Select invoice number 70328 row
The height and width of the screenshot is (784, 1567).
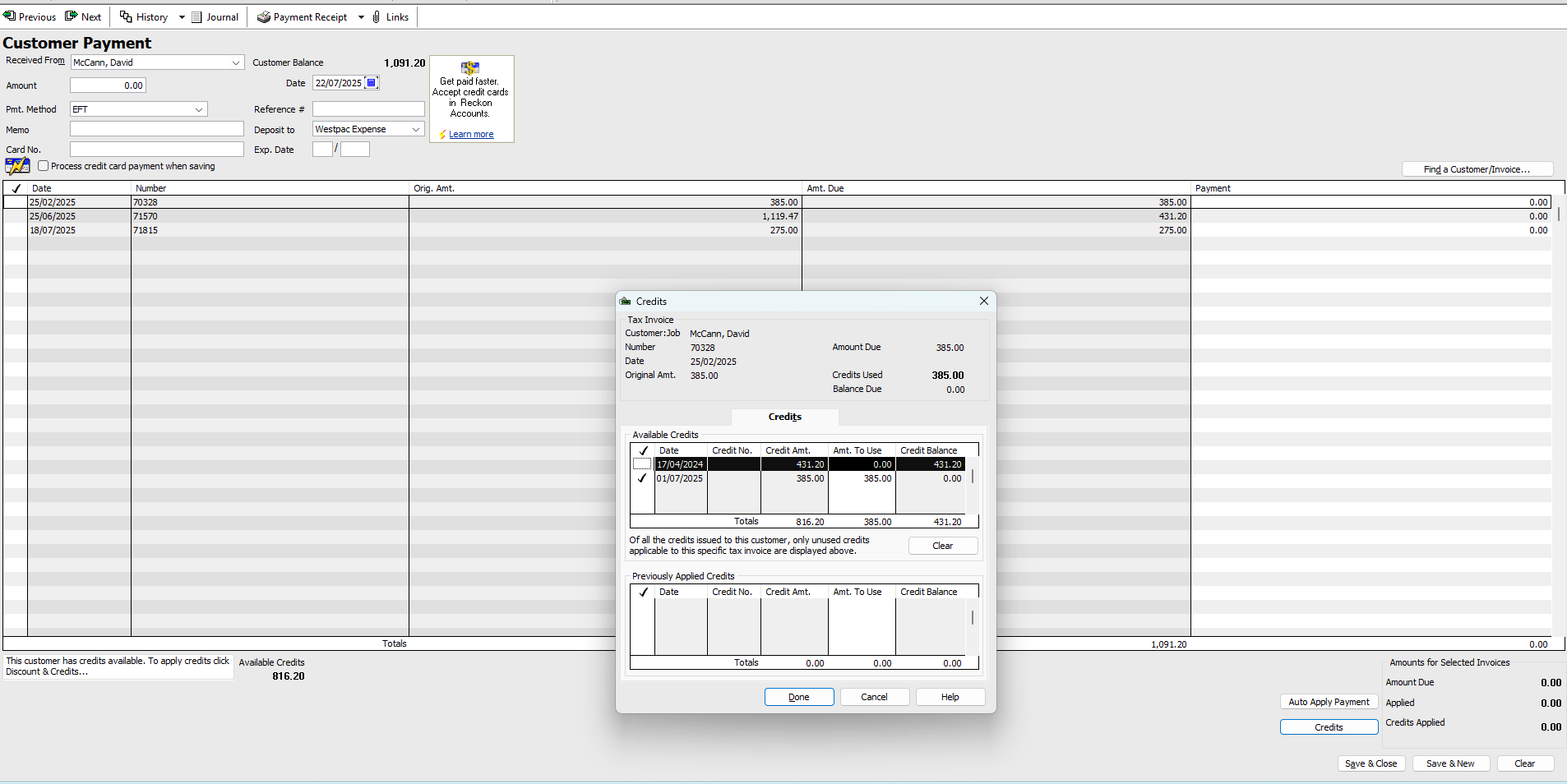point(776,202)
